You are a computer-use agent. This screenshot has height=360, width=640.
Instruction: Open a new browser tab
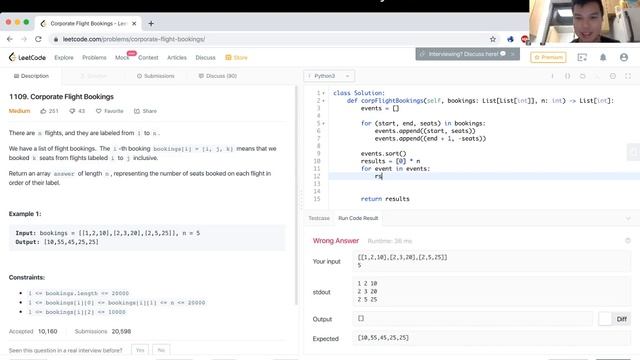point(151,24)
